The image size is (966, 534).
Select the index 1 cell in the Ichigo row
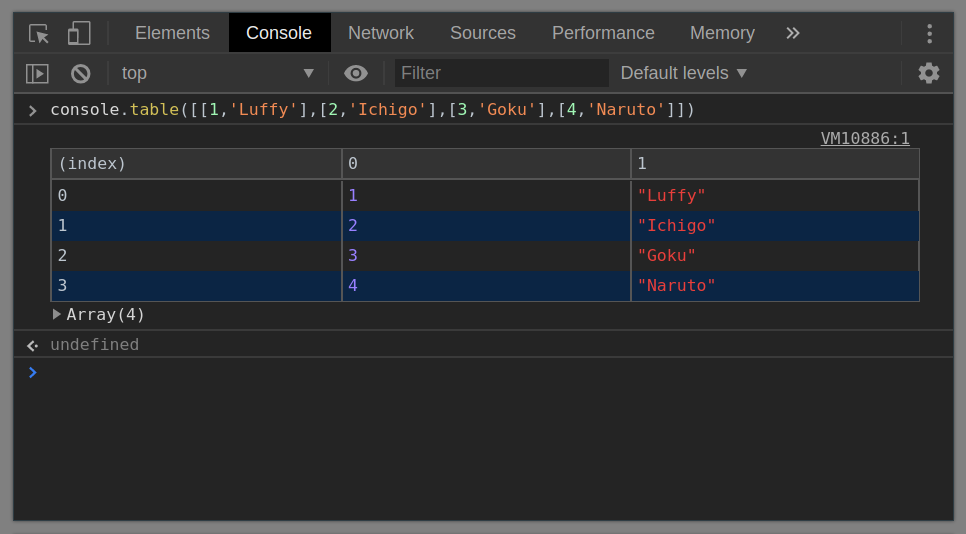pyautogui.click(x=197, y=225)
